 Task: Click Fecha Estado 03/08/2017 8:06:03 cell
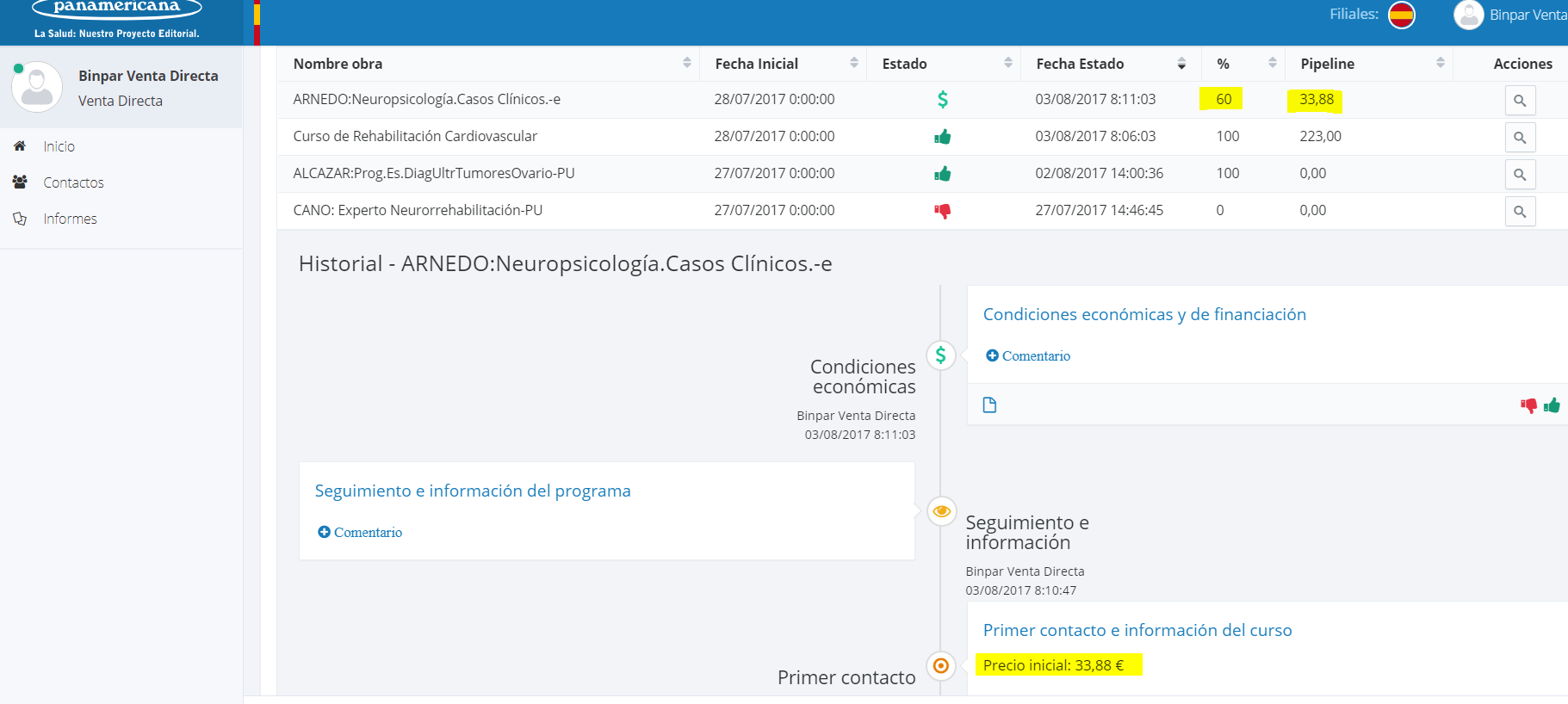click(x=1095, y=136)
